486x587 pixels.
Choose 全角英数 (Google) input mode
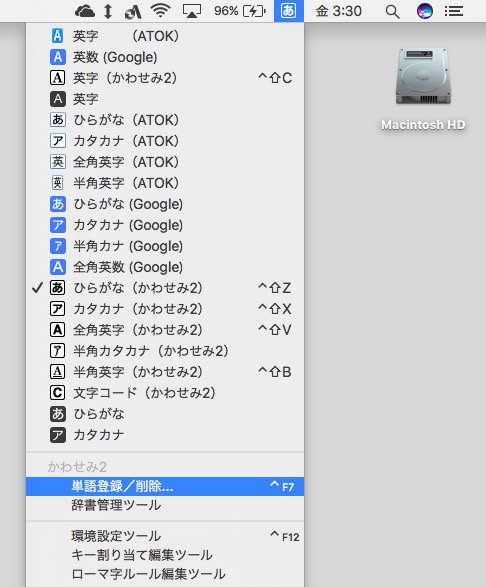point(165,267)
